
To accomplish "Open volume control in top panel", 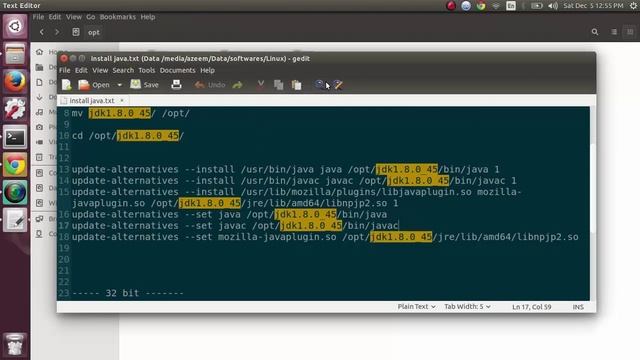I will point(553,6).
